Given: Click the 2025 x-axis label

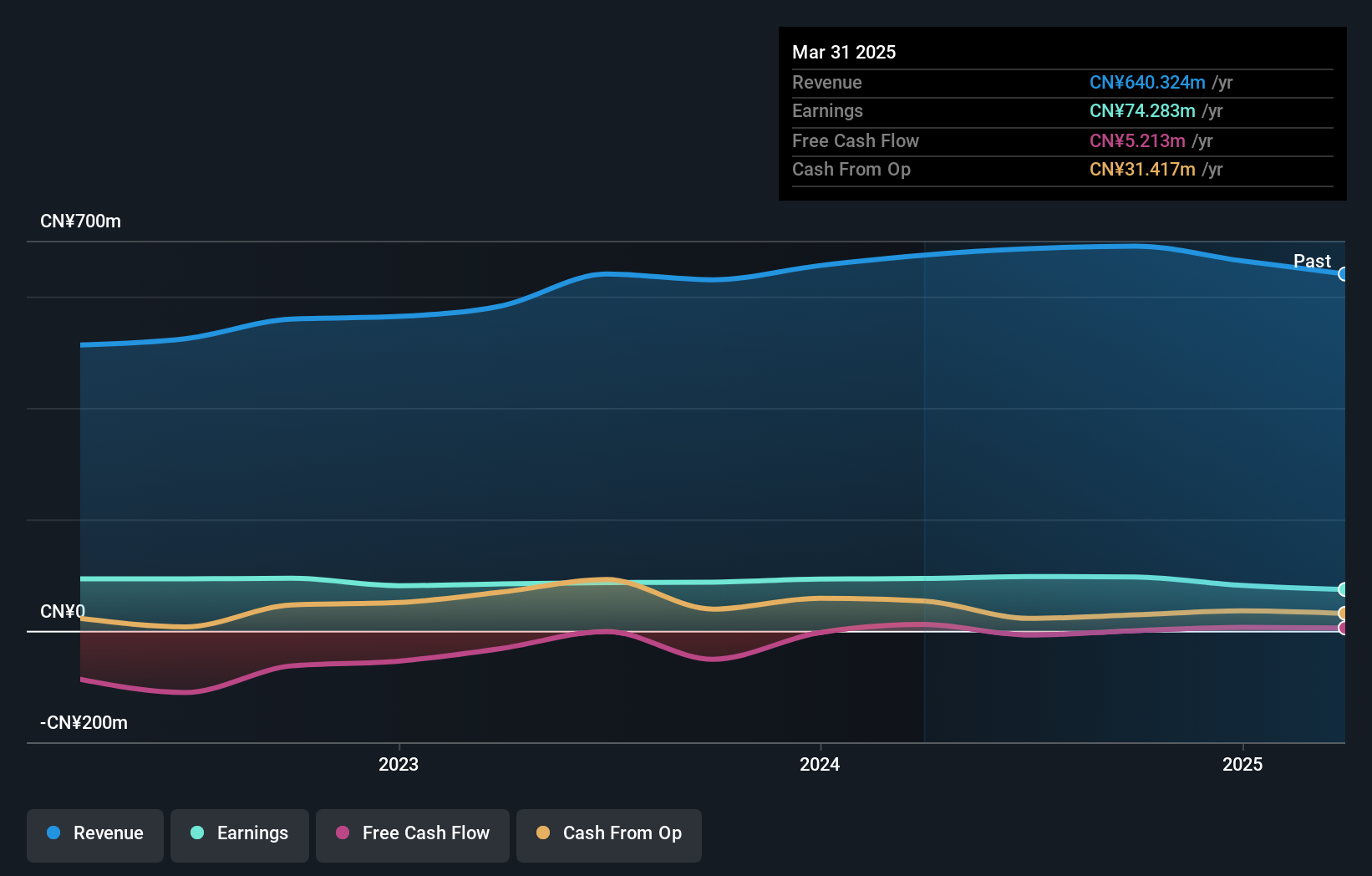Looking at the screenshot, I should [1242, 764].
